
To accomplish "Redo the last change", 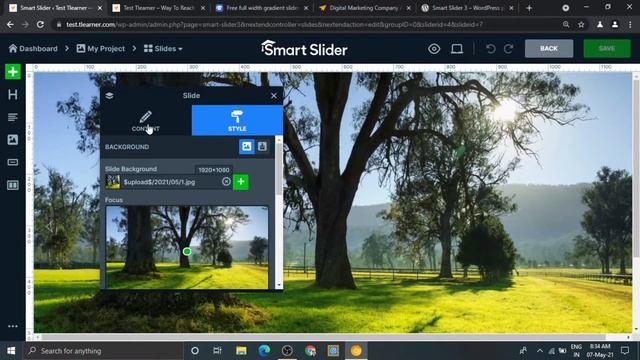I will tap(509, 49).
